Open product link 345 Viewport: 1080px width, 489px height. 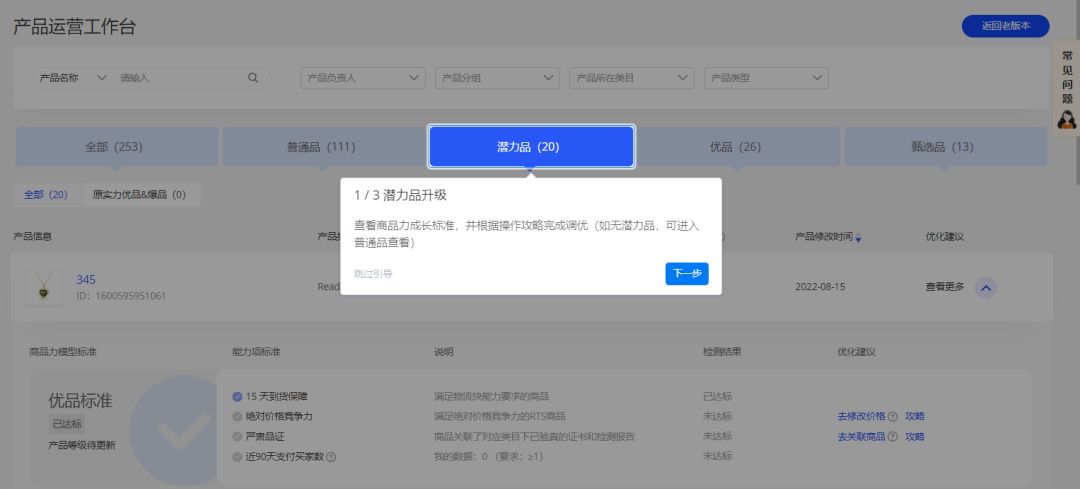click(86, 280)
